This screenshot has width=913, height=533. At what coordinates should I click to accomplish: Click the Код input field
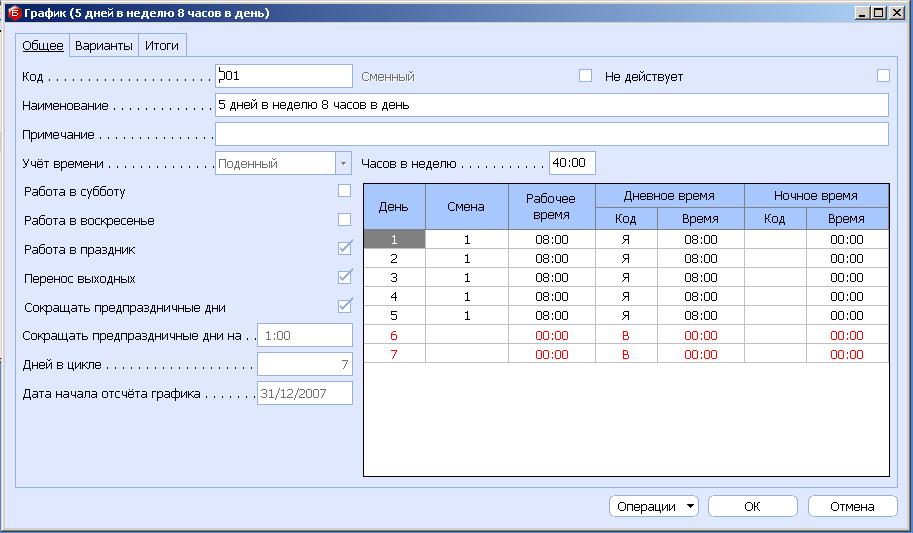click(284, 76)
